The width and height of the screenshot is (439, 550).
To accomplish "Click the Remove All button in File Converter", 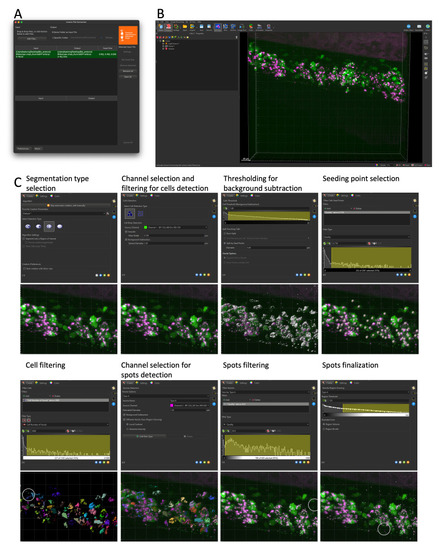I will 128,71.
